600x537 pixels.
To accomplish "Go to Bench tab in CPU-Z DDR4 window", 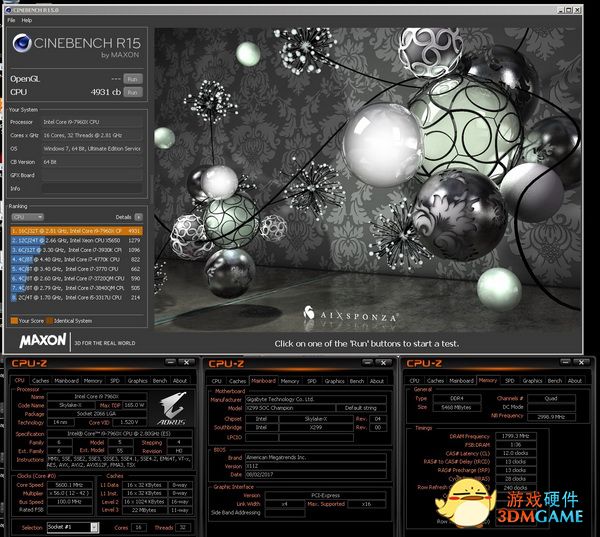I will click(554, 380).
